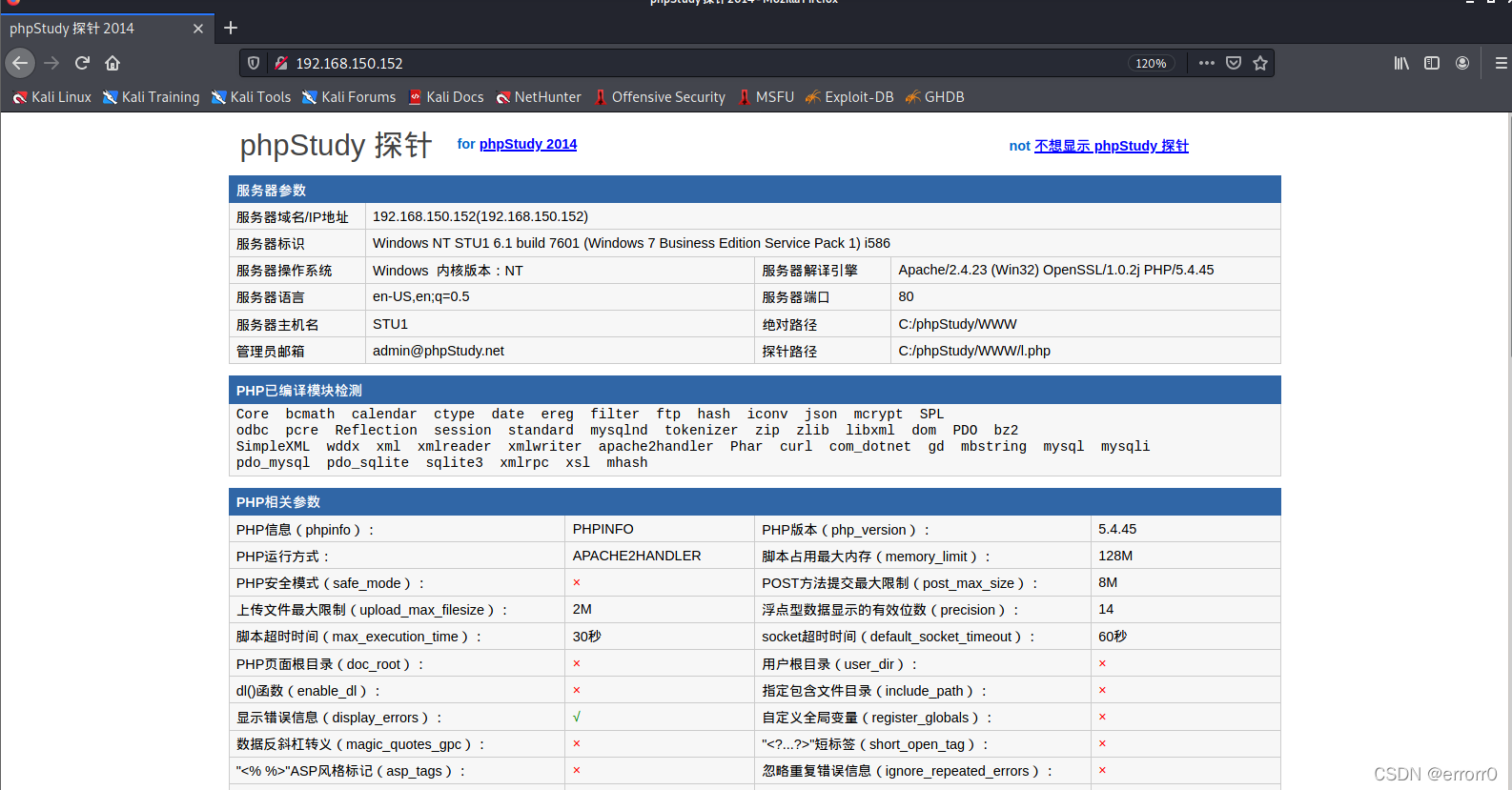Go back to the previous page
Image resolution: width=1512 pixels, height=790 pixels.
coord(20,63)
